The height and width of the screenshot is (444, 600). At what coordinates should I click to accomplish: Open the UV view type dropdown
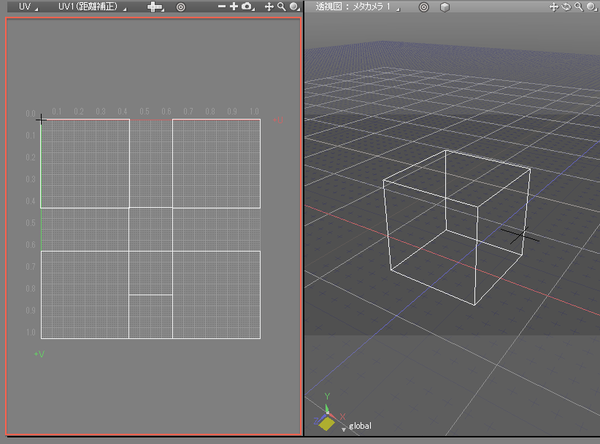[x=28, y=7]
